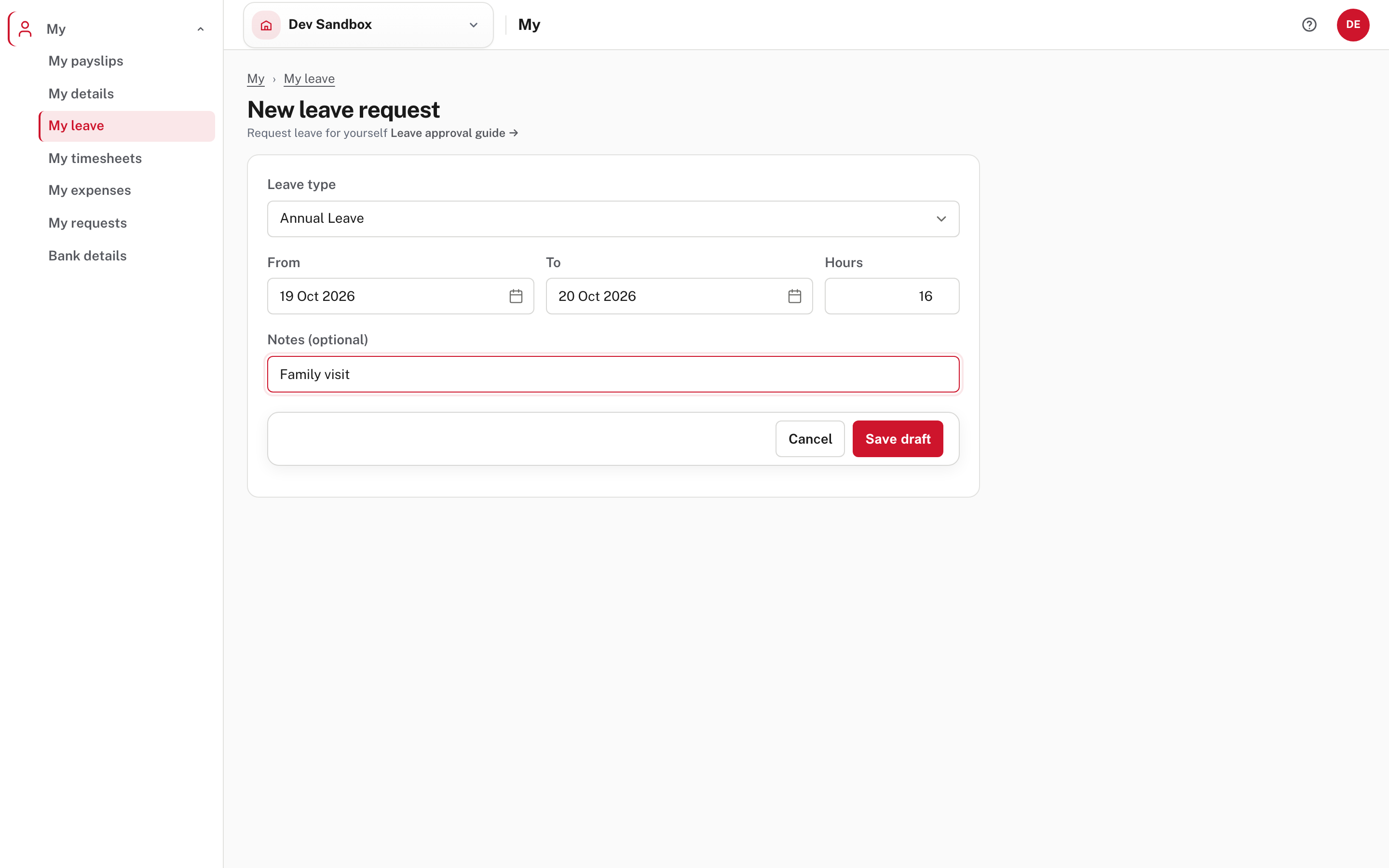
Task: Navigate to My expenses
Action: (x=90, y=190)
